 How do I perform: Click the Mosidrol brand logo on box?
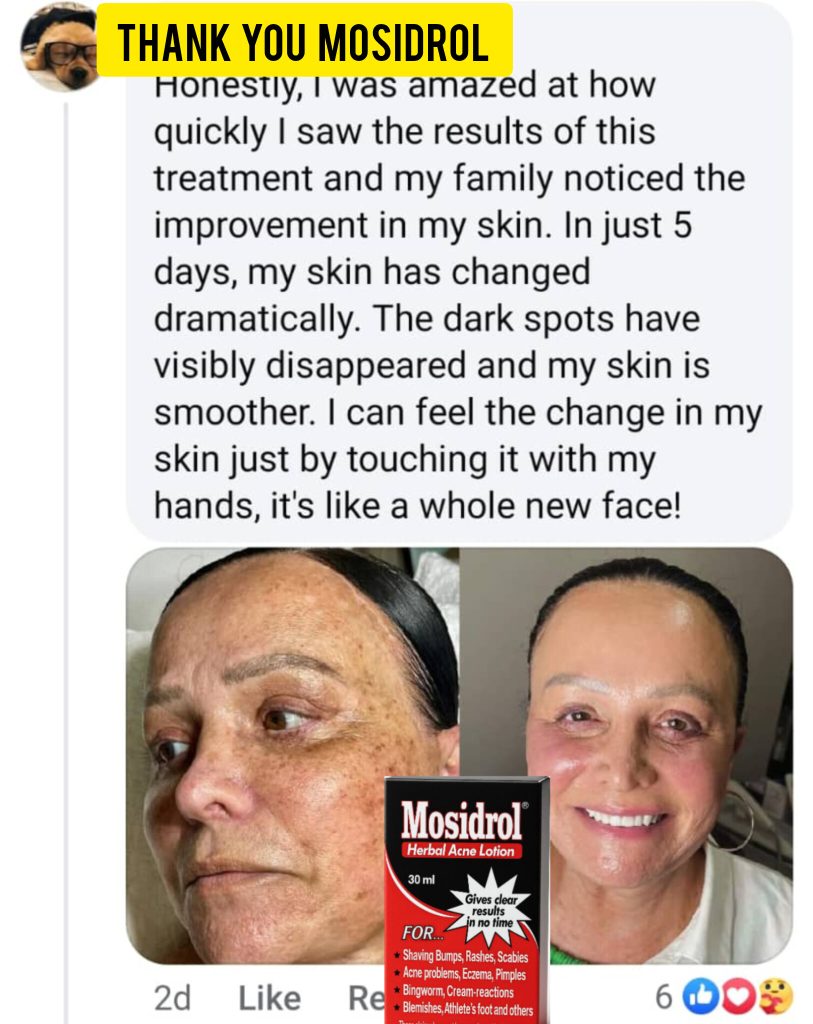tap(462, 821)
